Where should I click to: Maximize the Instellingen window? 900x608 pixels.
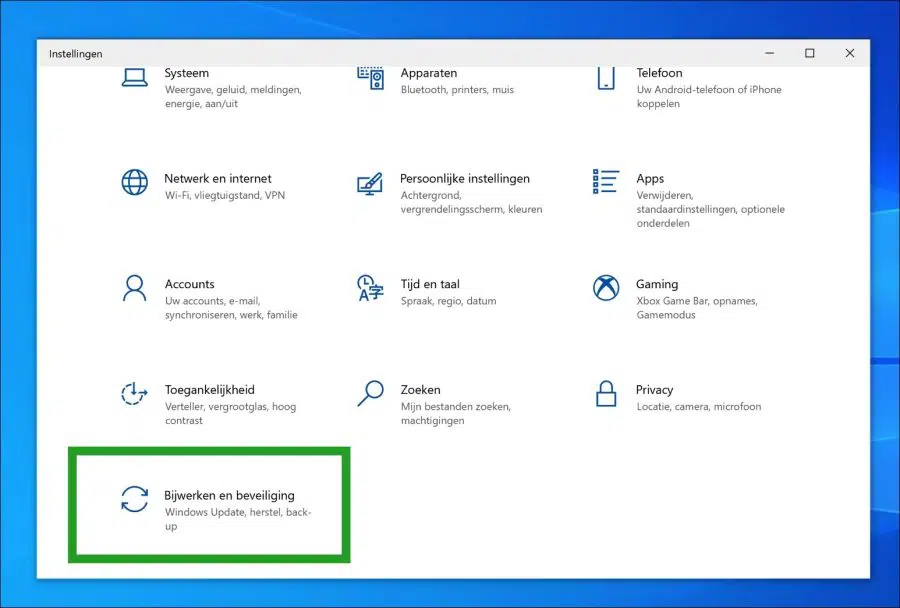(809, 53)
